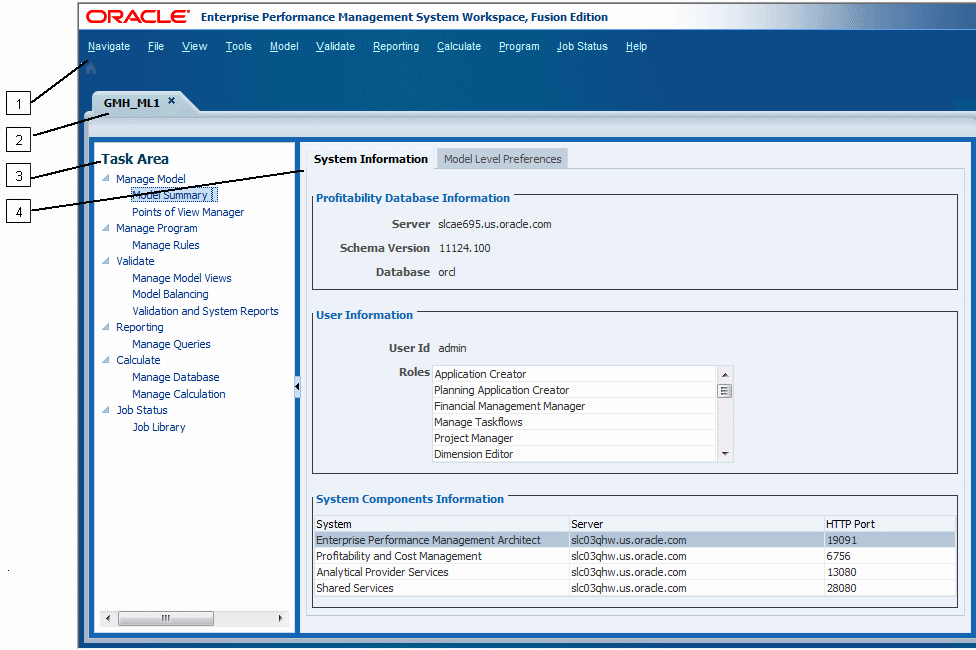Screen dimensions: 976x650
Task: Open the Help menu
Action: pyautogui.click(x=636, y=47)
